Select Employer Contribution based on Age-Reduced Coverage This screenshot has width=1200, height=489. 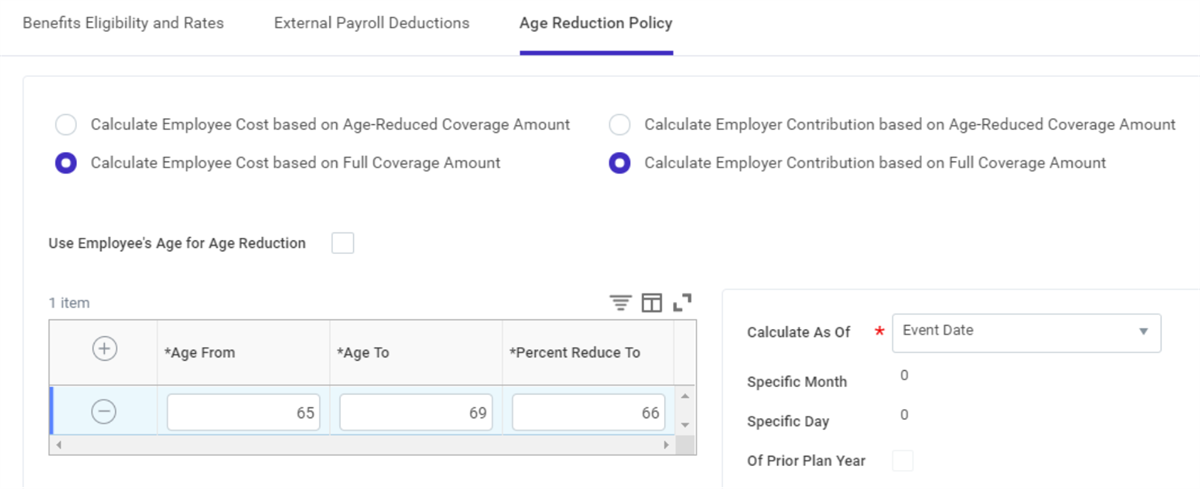(620, 125)
